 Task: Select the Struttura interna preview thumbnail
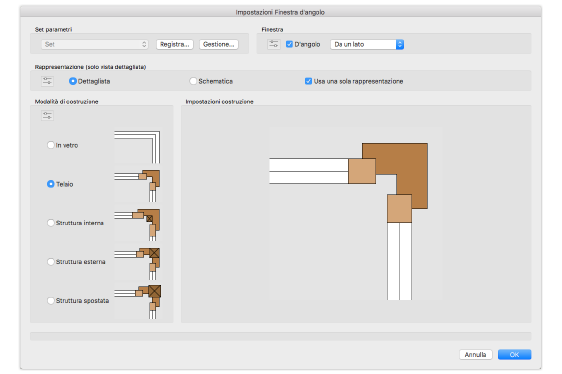click(137, 224)
